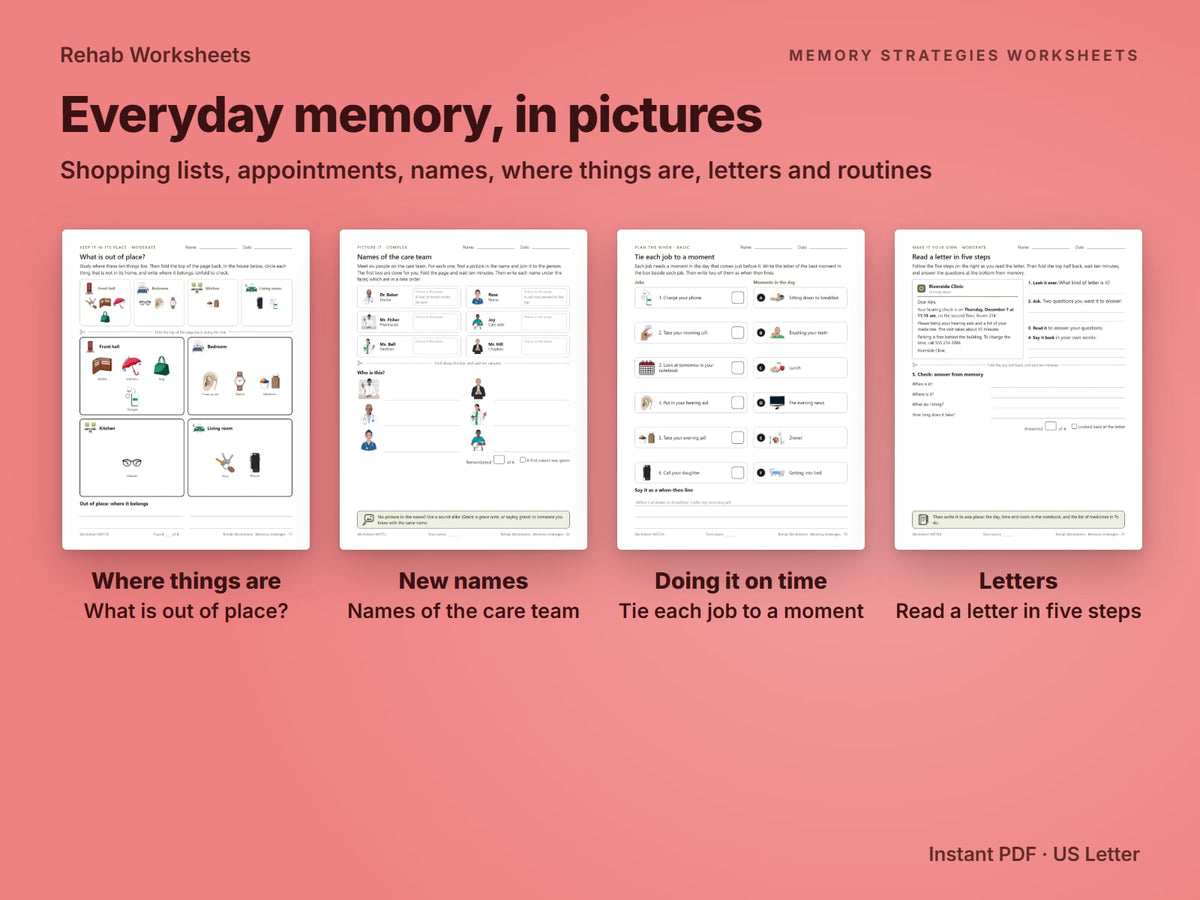Click the bed icon beside 'Getting into bed'
This screenshot has width=1200, height=900.
[x=777, y=473]
